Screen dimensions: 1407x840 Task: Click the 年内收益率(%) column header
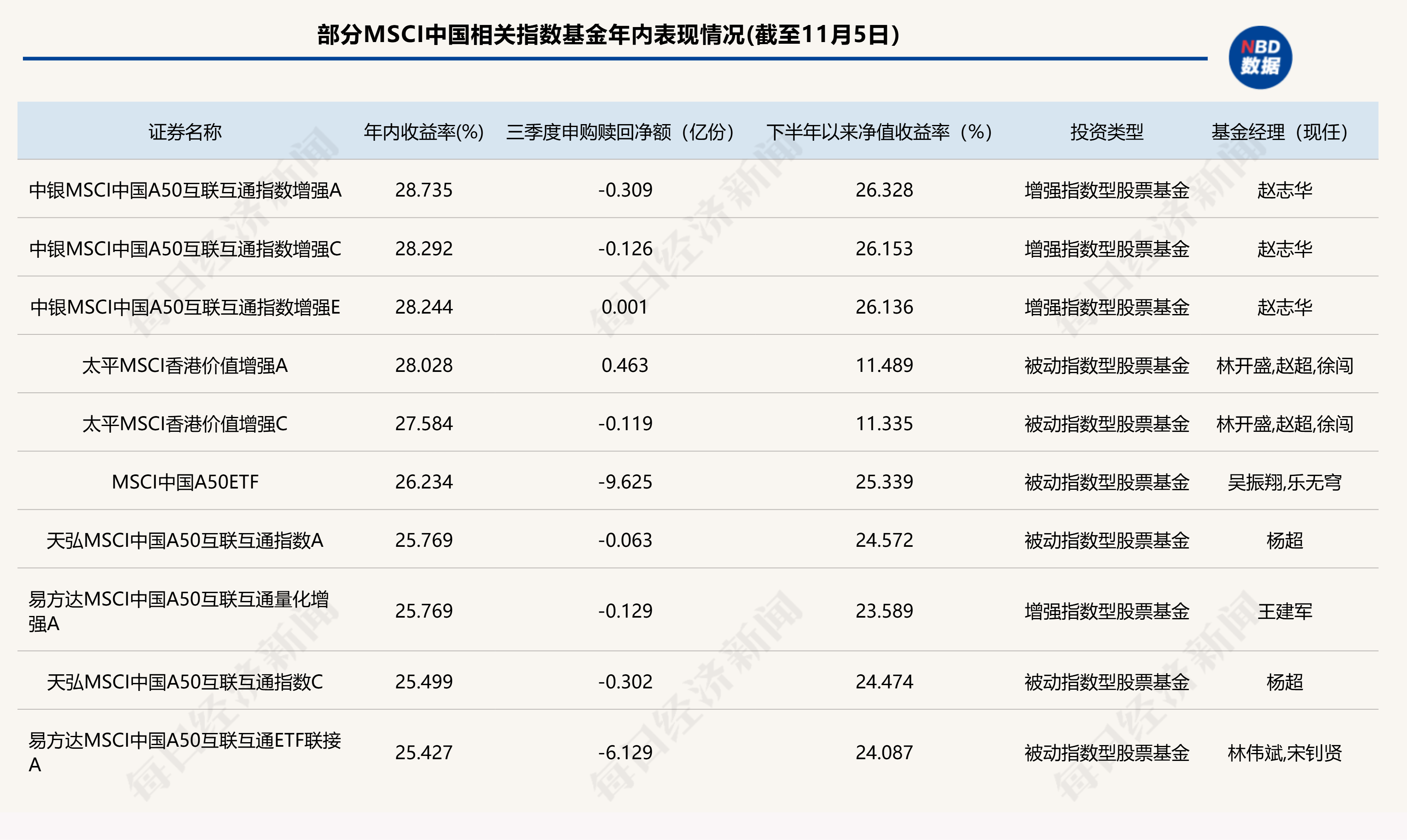click(425, 131)
